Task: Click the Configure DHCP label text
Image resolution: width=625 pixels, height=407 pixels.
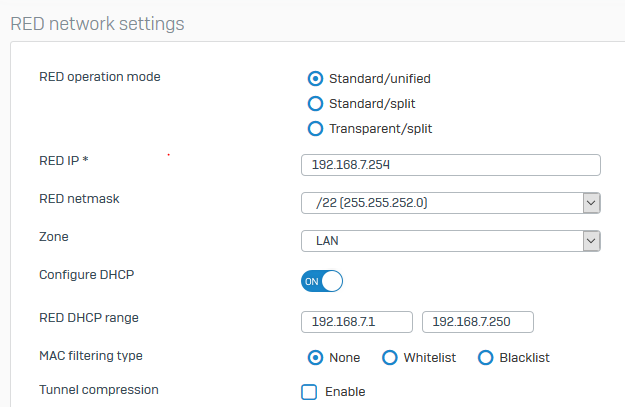Action: click(86, 275)
